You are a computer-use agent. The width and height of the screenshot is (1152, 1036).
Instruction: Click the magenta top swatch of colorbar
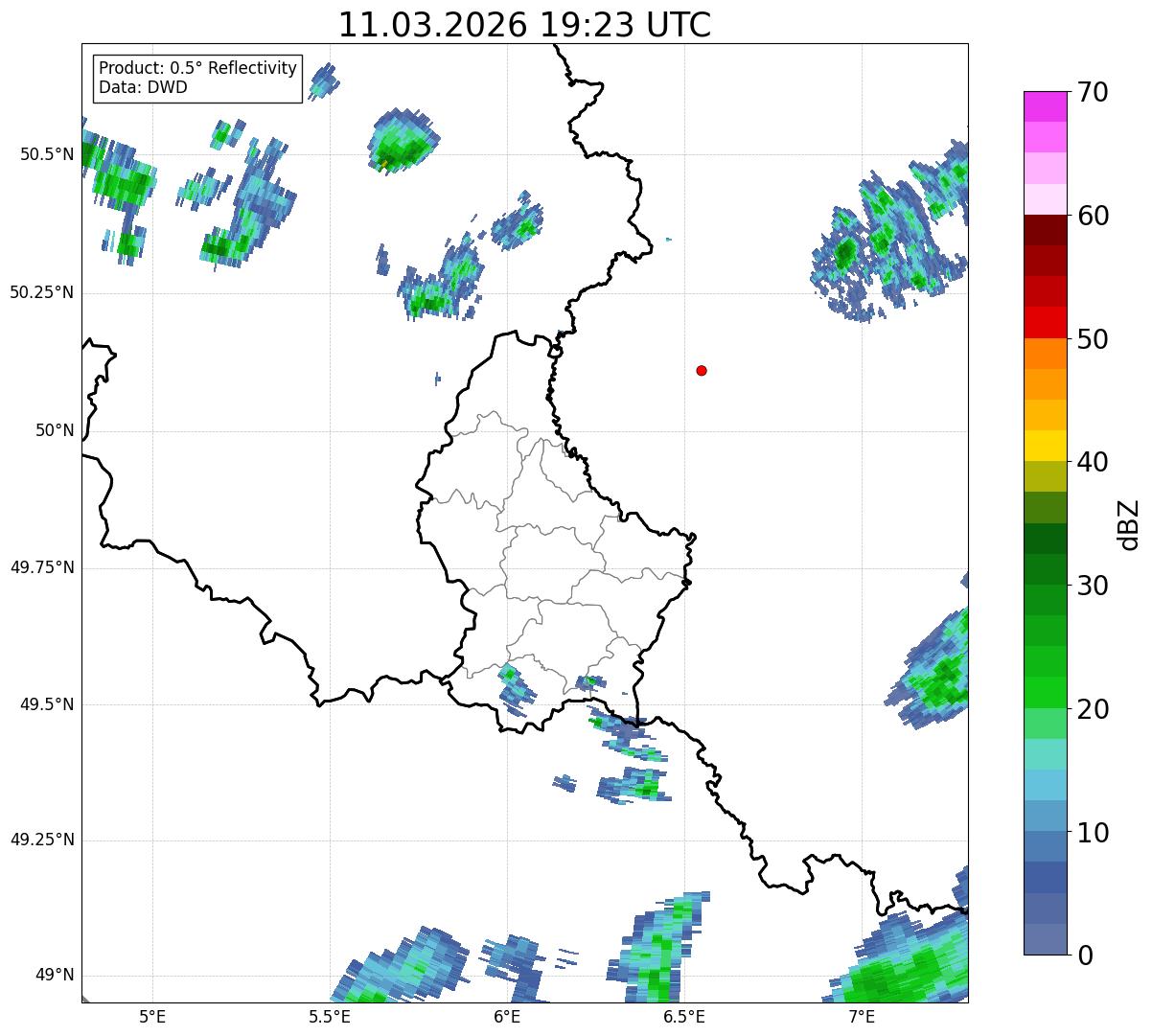tap(1045, 106)
